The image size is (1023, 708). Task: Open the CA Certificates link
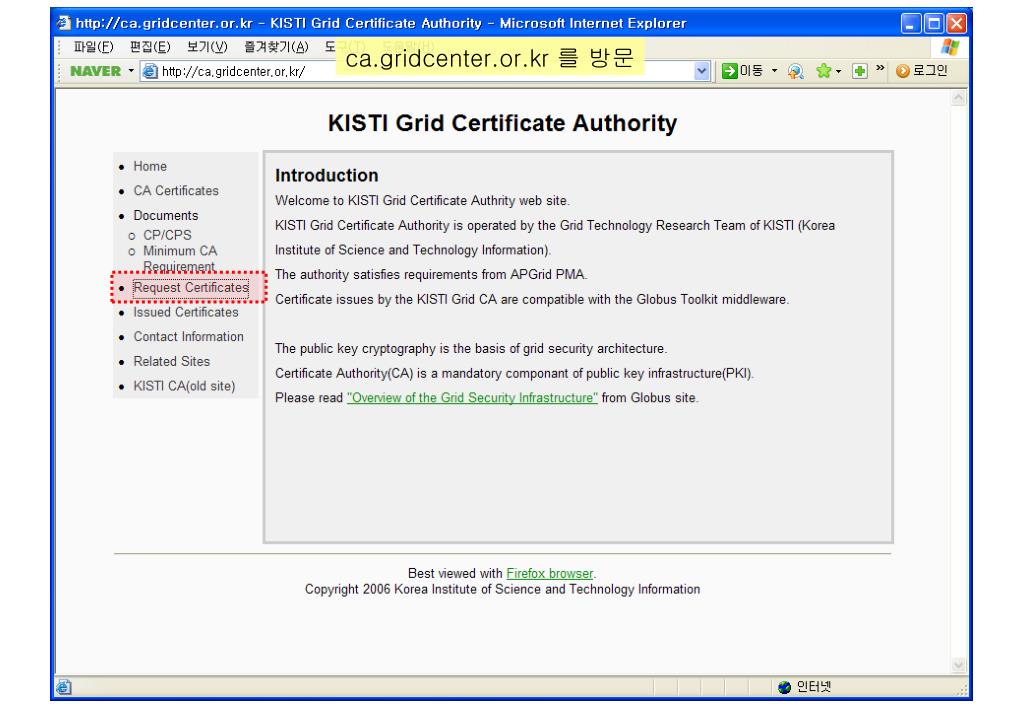pos(176,191)
